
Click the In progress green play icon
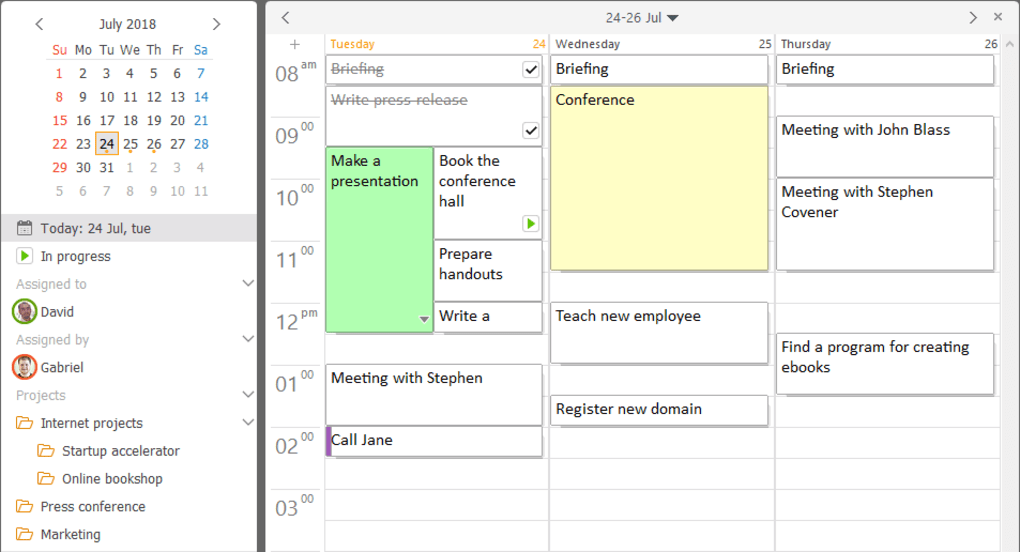pos(25,256)
